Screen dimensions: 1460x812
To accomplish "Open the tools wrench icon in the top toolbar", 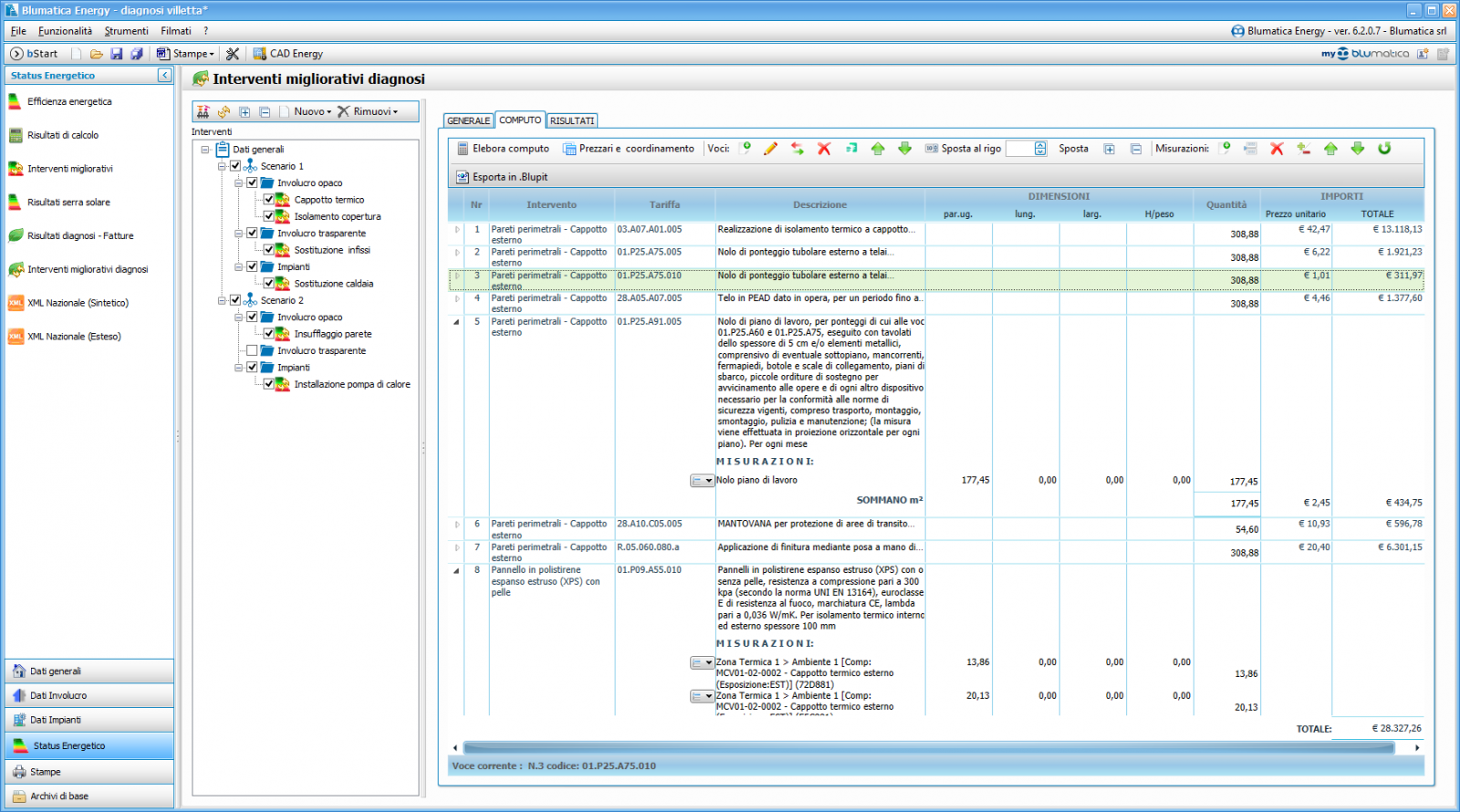I will tap(233, 54).
